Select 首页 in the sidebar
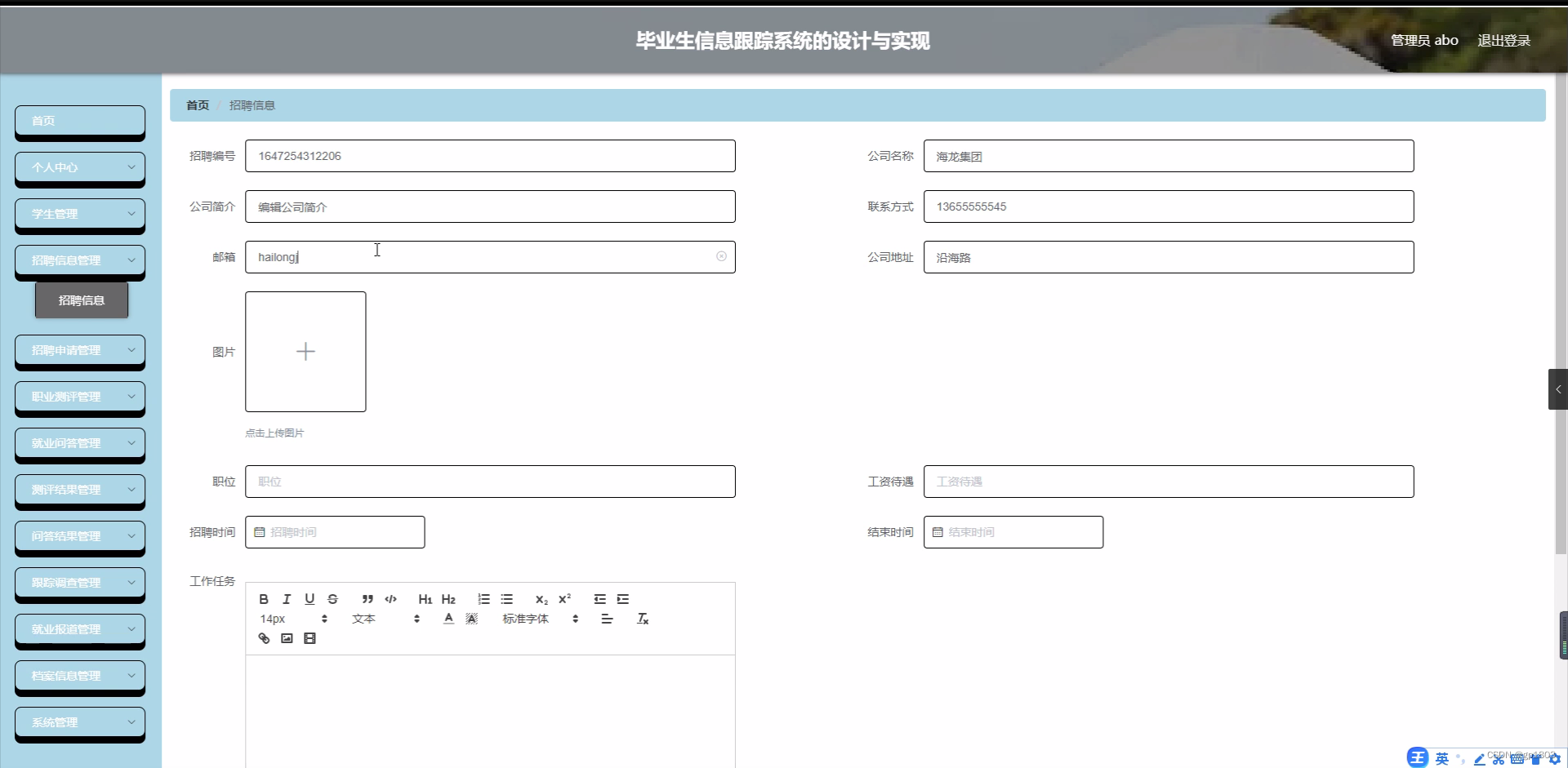The image size is (1568, 768). pos(79,120)
